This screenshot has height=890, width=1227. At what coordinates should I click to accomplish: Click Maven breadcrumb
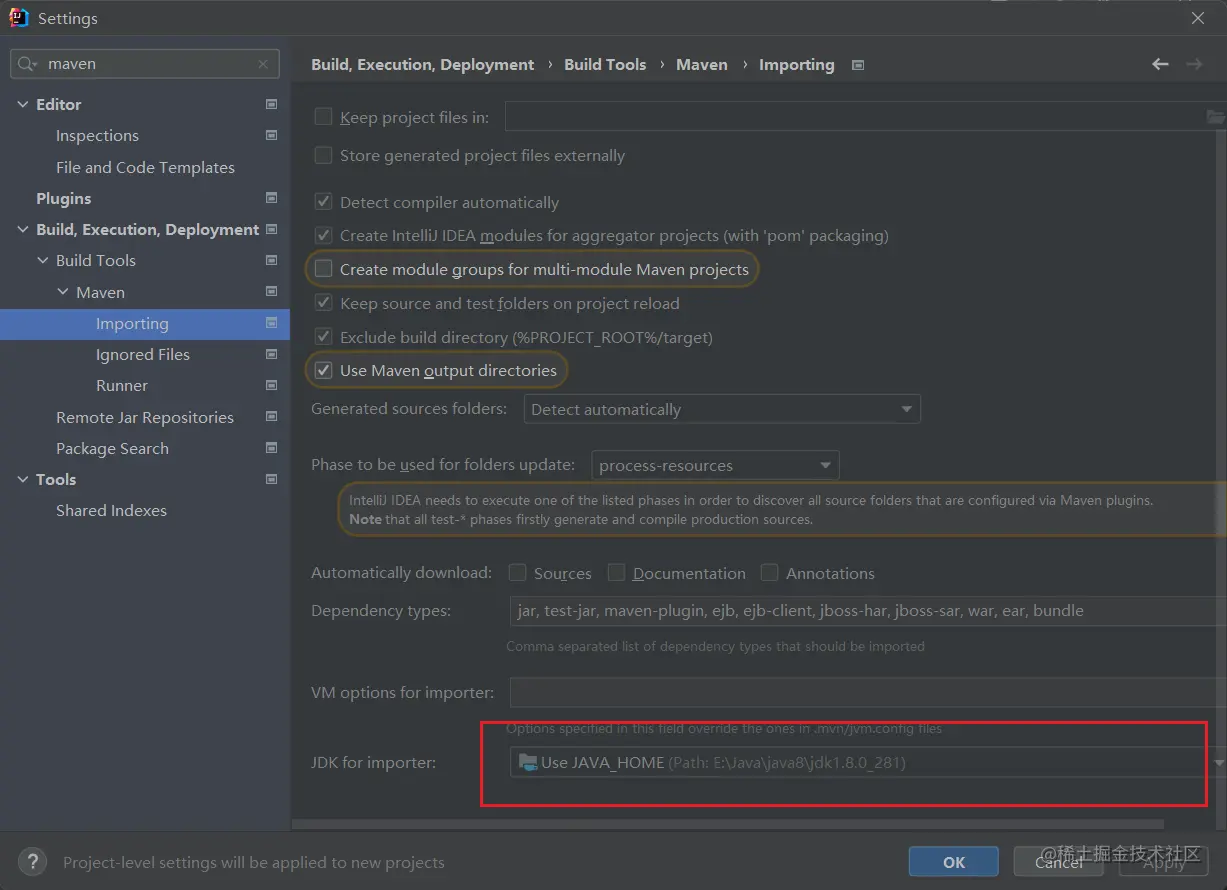point(702,64)
